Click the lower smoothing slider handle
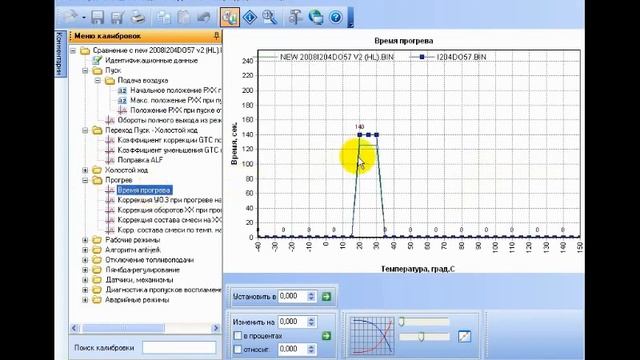Viewport: 640px width, 360px height. tap(421, 336)
